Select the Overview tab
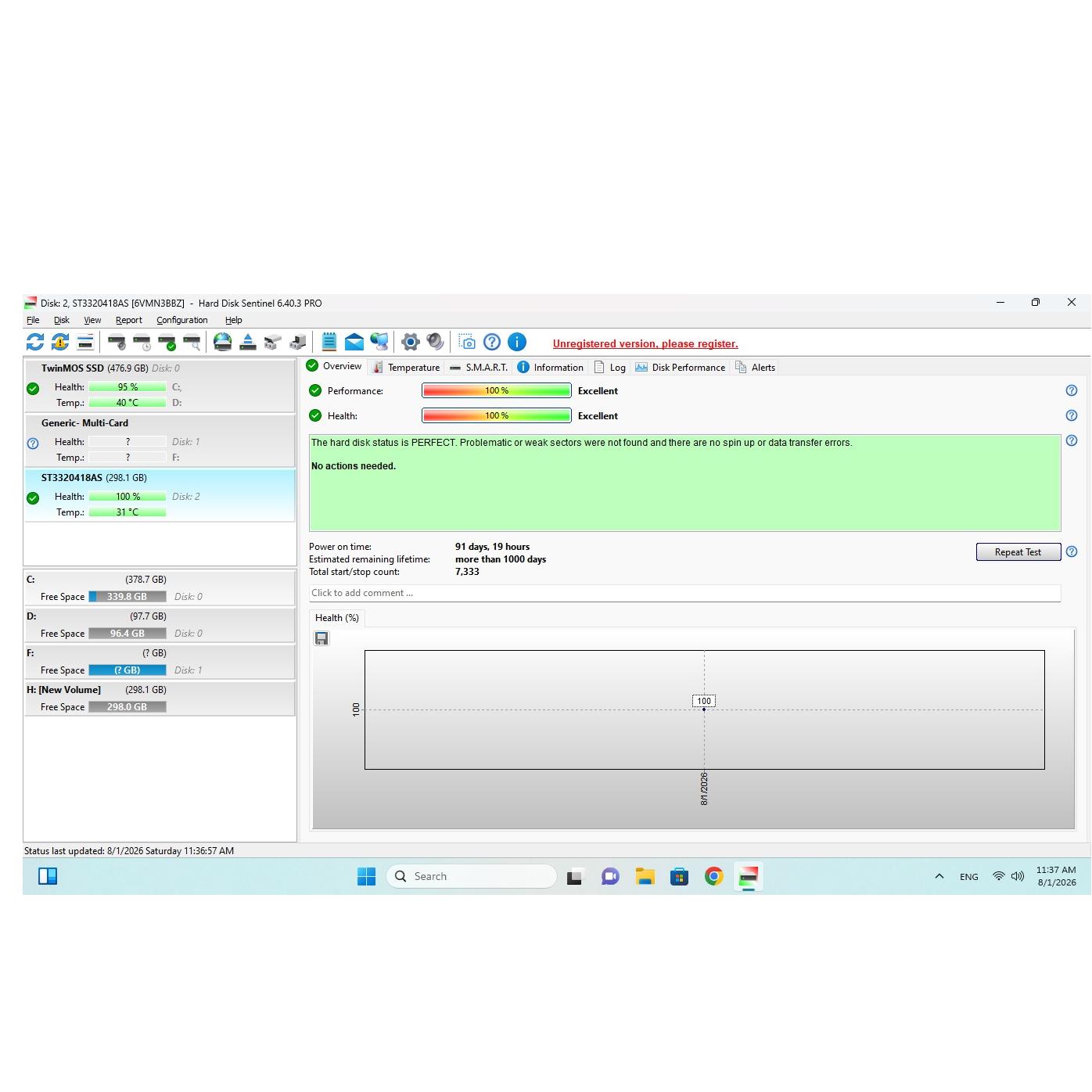 [334, 366]
